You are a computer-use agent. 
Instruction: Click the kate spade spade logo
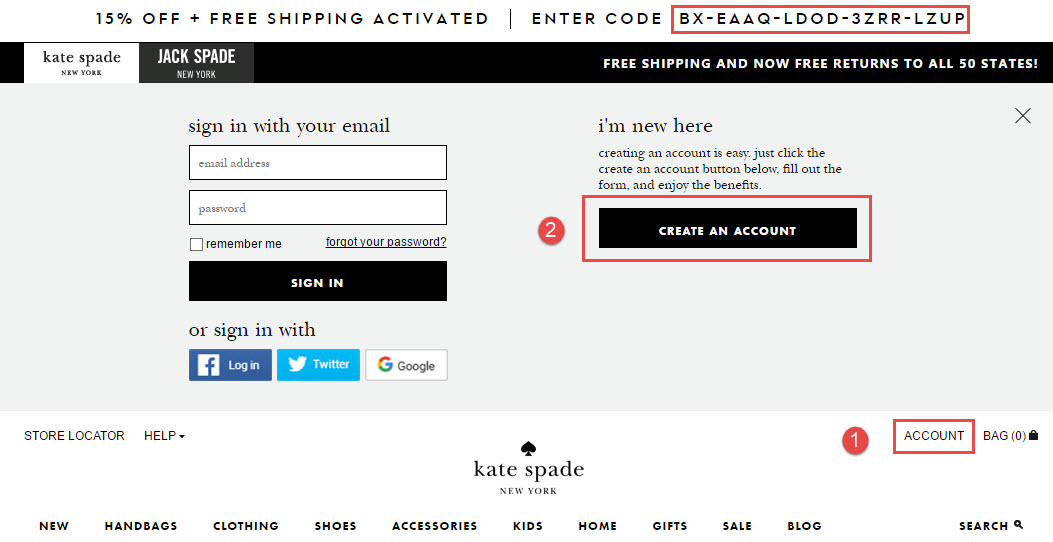click(x=529, y=448)
